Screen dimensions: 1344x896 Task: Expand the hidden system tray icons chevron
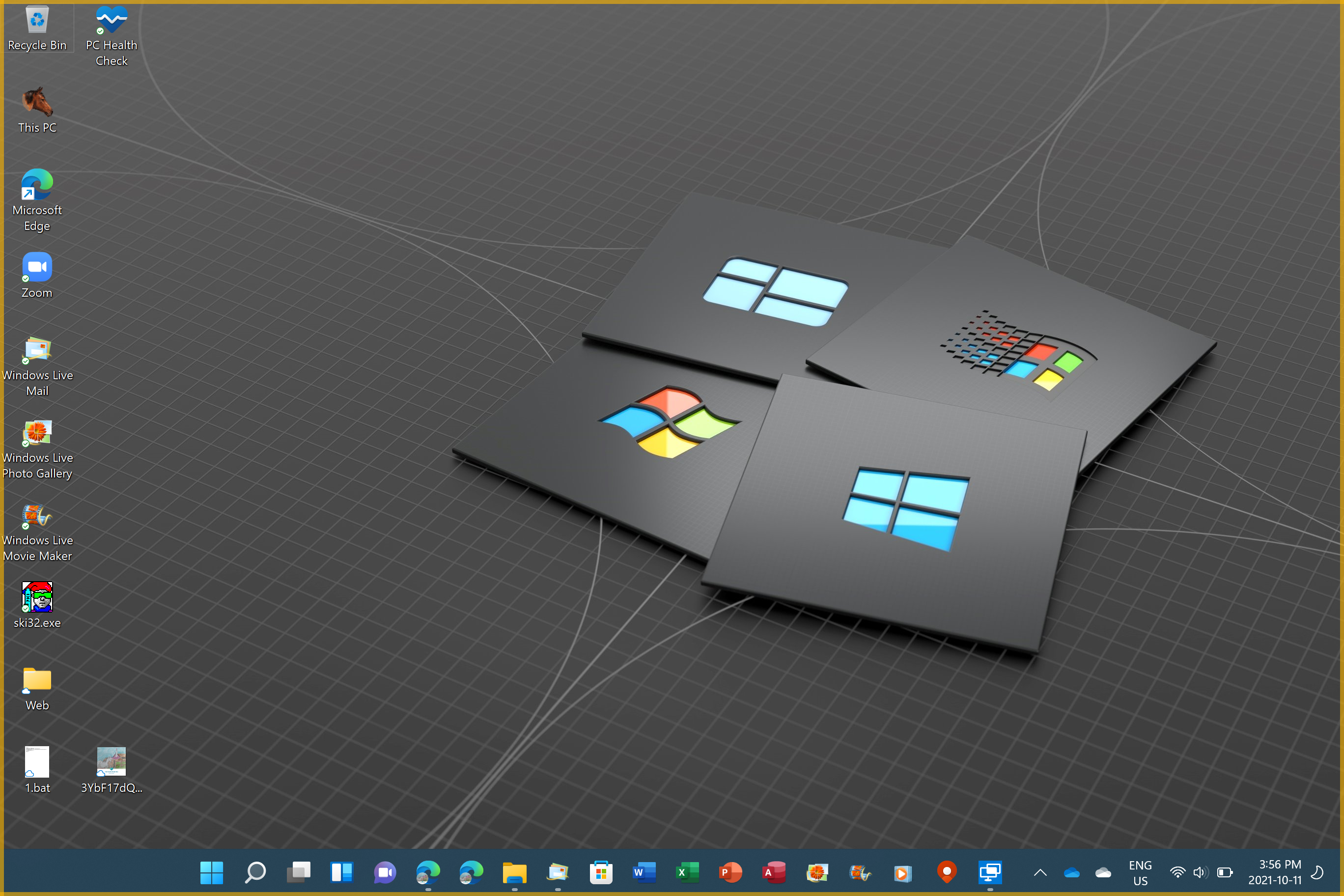click(1040, 872)
